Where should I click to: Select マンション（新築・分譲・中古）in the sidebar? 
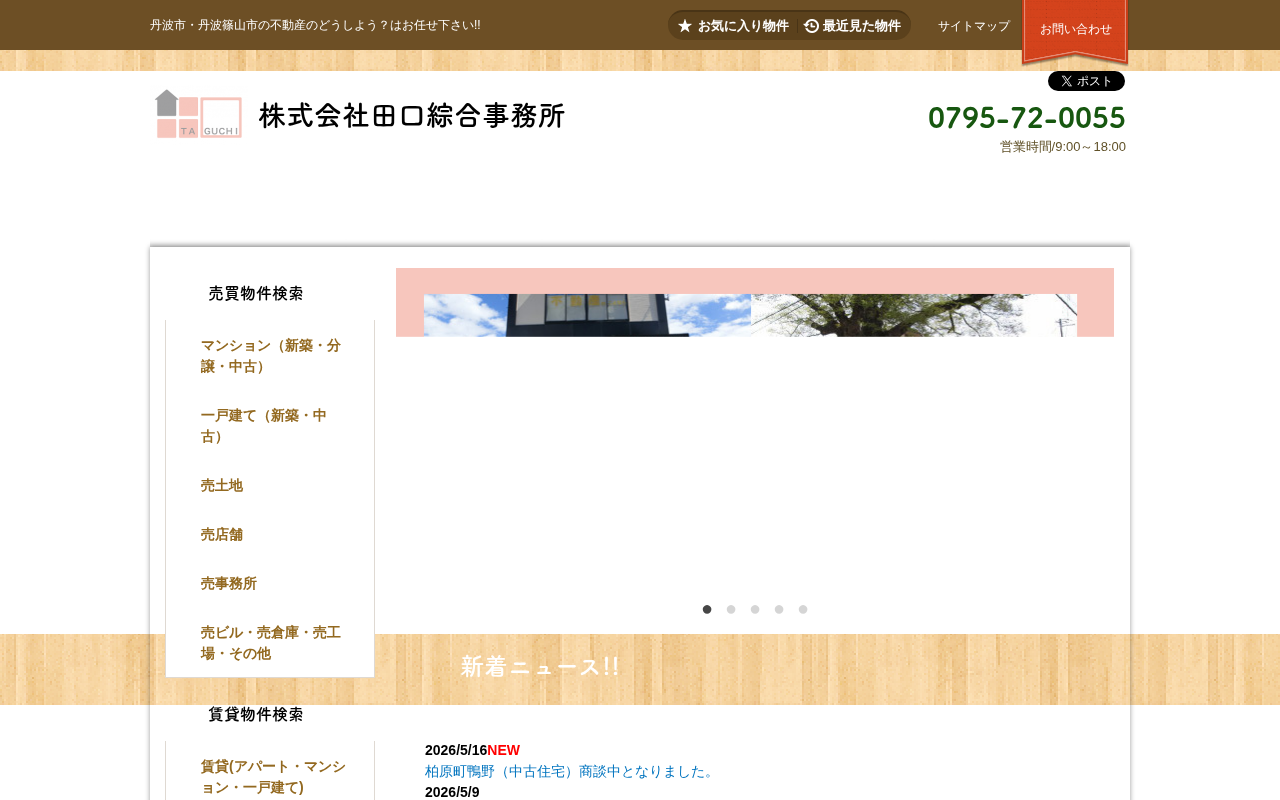270,356
